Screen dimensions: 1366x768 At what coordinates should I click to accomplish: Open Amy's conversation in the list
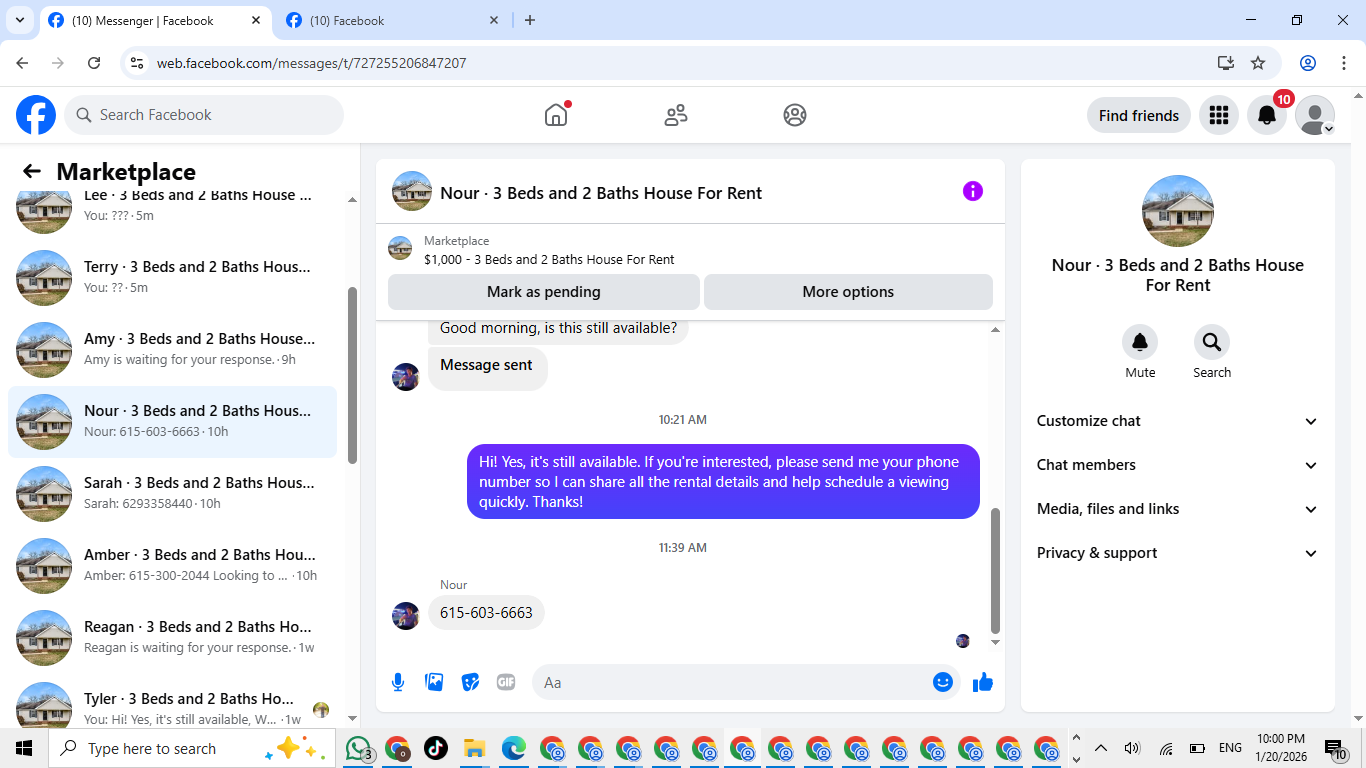172,349
